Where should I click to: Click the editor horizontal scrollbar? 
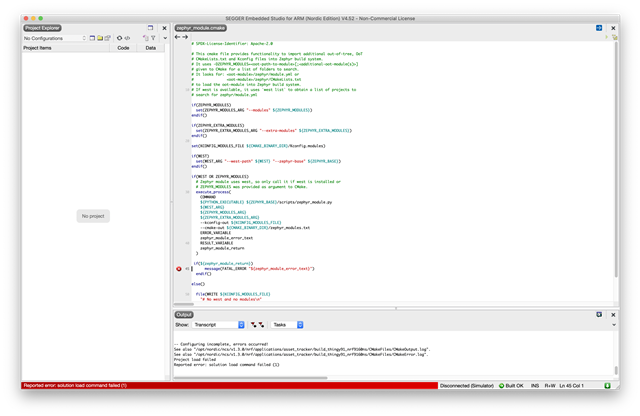click(184, 304)
